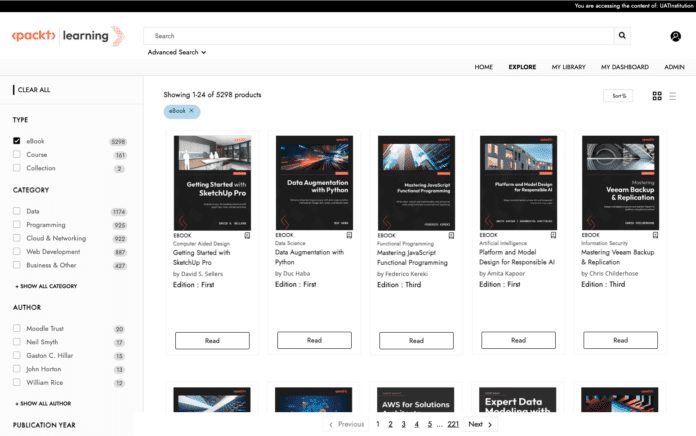Click Clear All filters
The width and height of the screenshot is (696, 436).
[34, 90]
